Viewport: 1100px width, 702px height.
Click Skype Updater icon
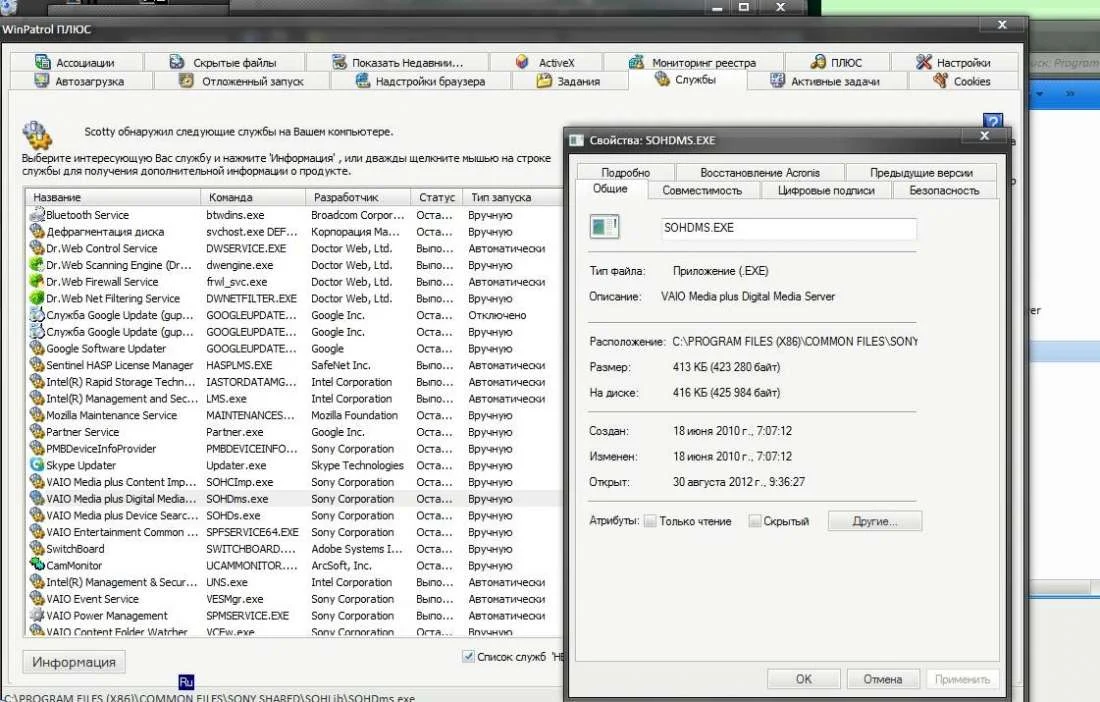click(x=37, y=465)
